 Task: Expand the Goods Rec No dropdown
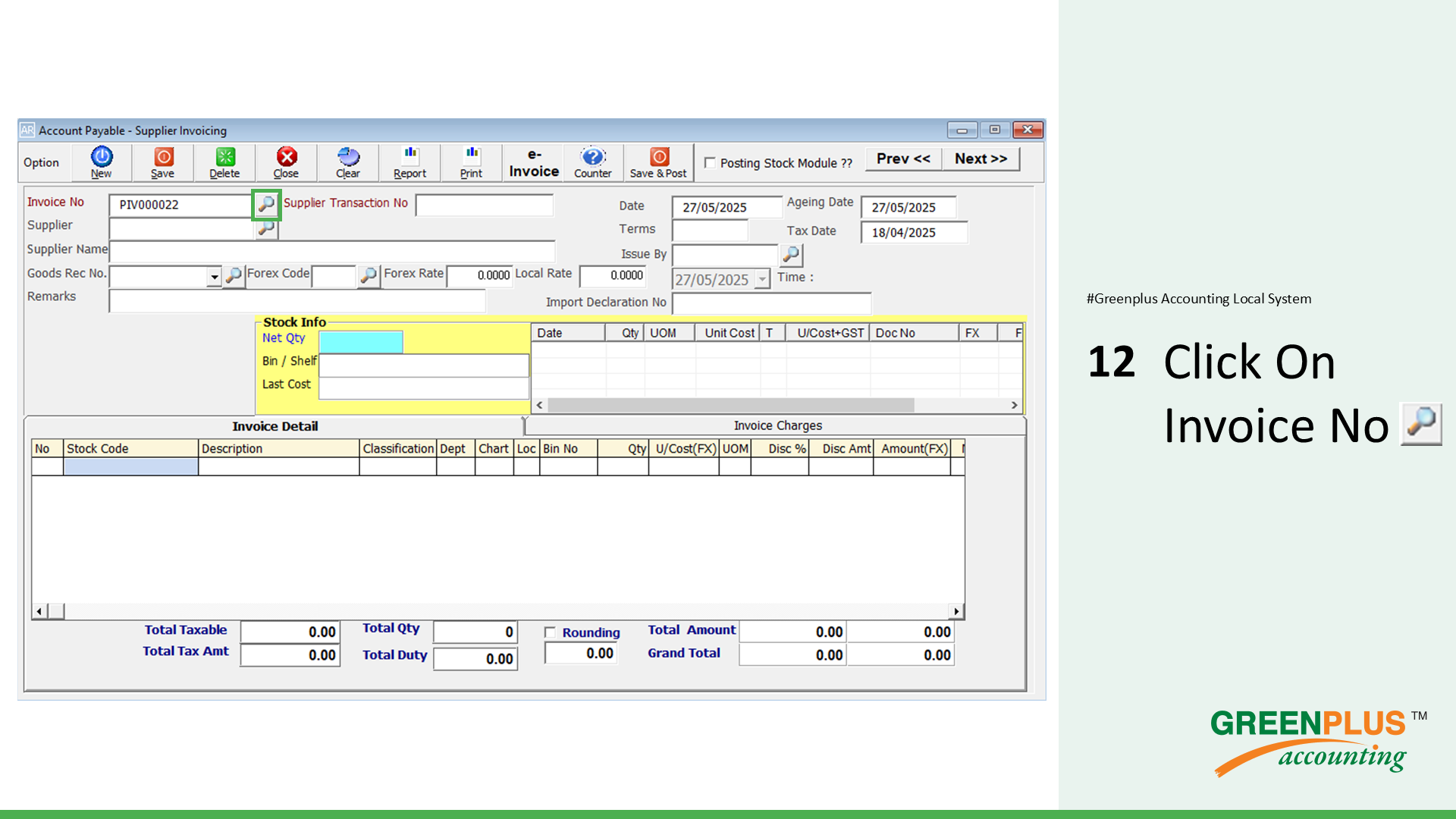click(x=214, y=277)
